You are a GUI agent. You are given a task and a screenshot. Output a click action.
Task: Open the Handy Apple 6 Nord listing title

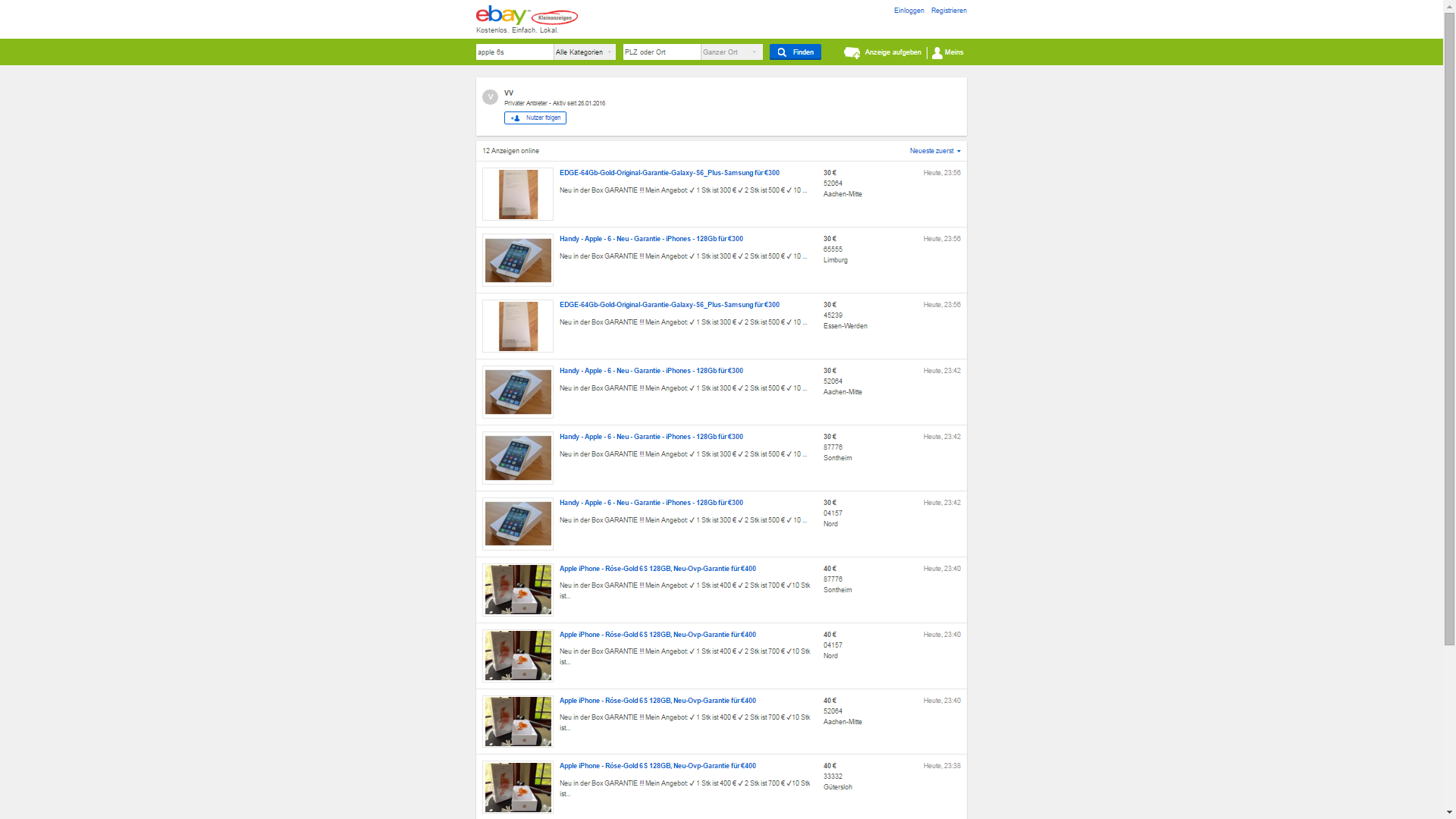pyautogui.click(x=651, y=503)
